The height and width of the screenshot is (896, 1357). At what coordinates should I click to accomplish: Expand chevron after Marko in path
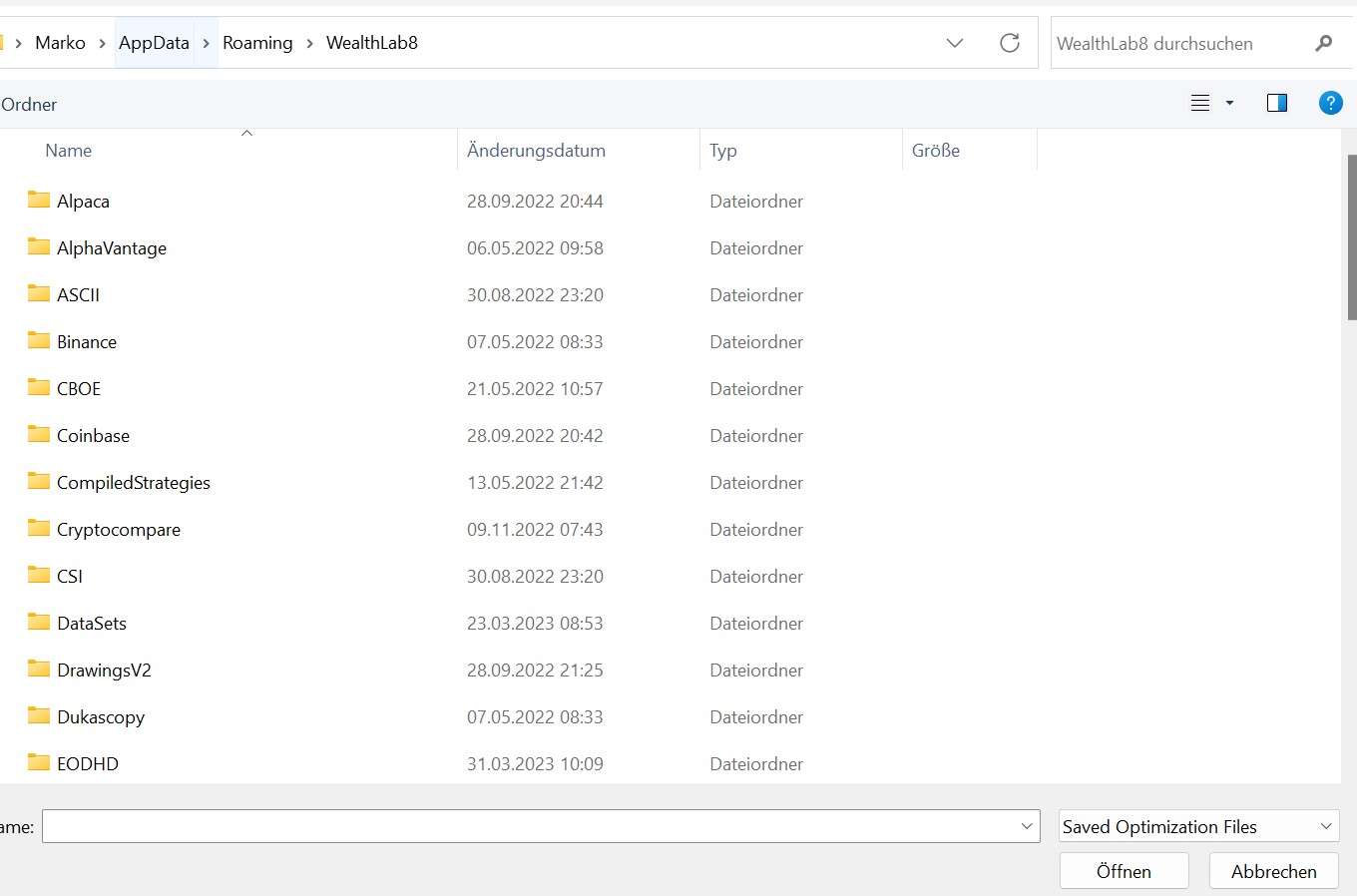coord(102,43)
